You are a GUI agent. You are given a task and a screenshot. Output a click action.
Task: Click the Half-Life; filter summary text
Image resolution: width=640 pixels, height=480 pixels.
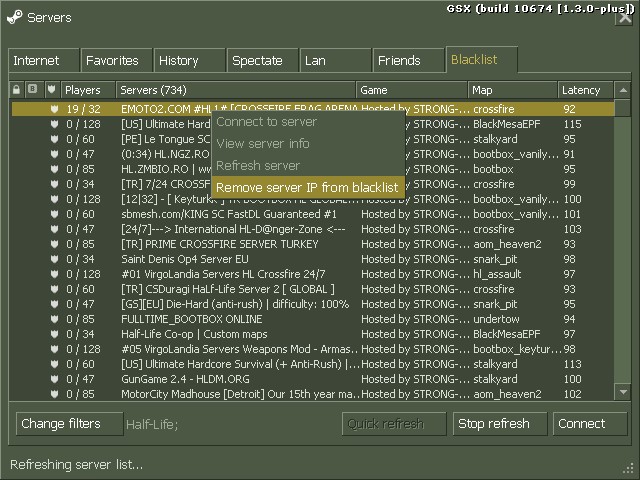pos(152,424)
